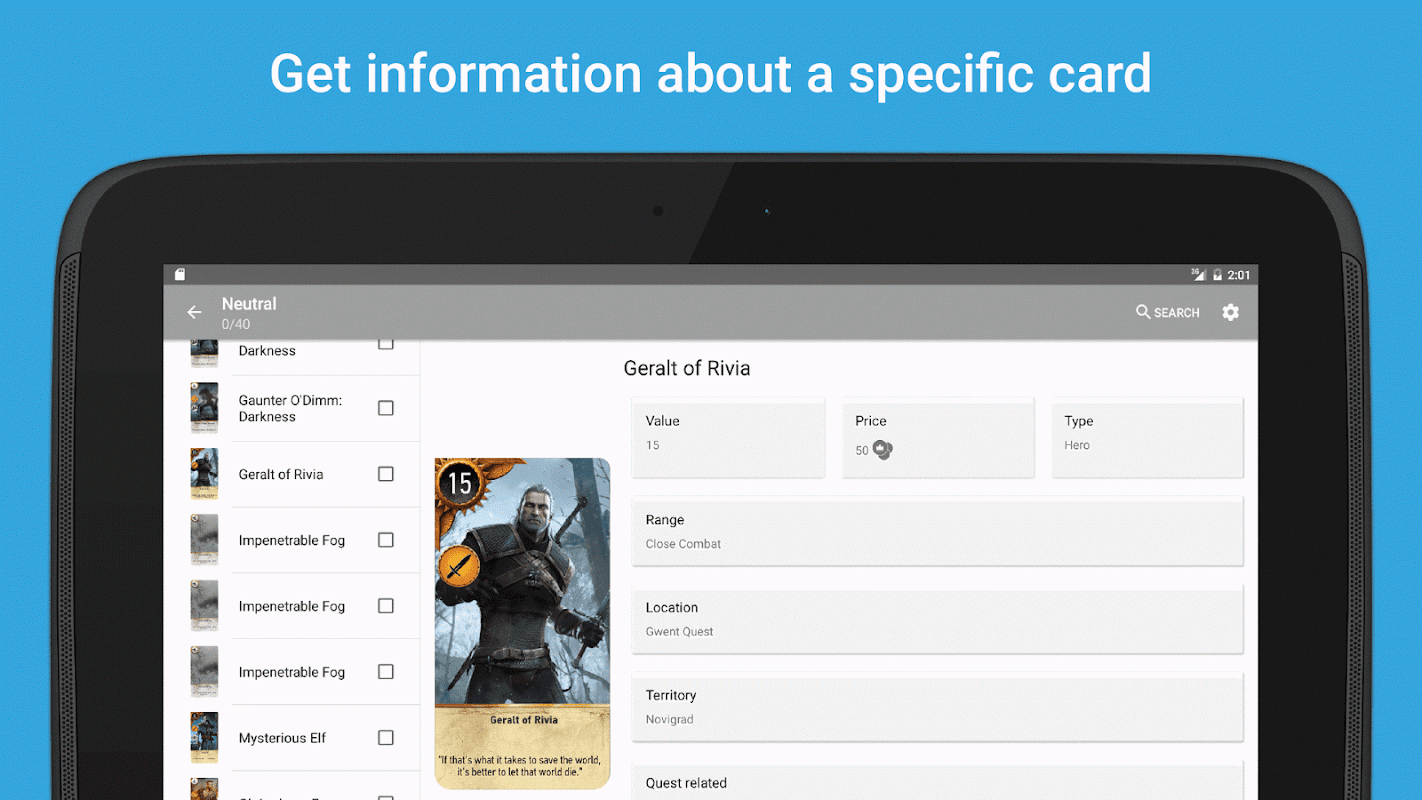Tap the SD card status bar icon
Image resolution: width=1422 pixels, height=800 pixels.
tap(180, 274)
